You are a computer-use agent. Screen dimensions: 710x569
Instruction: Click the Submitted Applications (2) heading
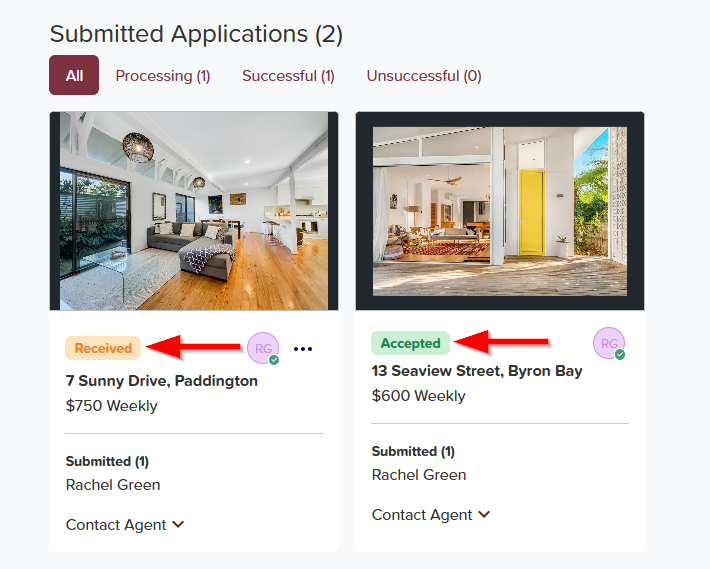(196, 34)
